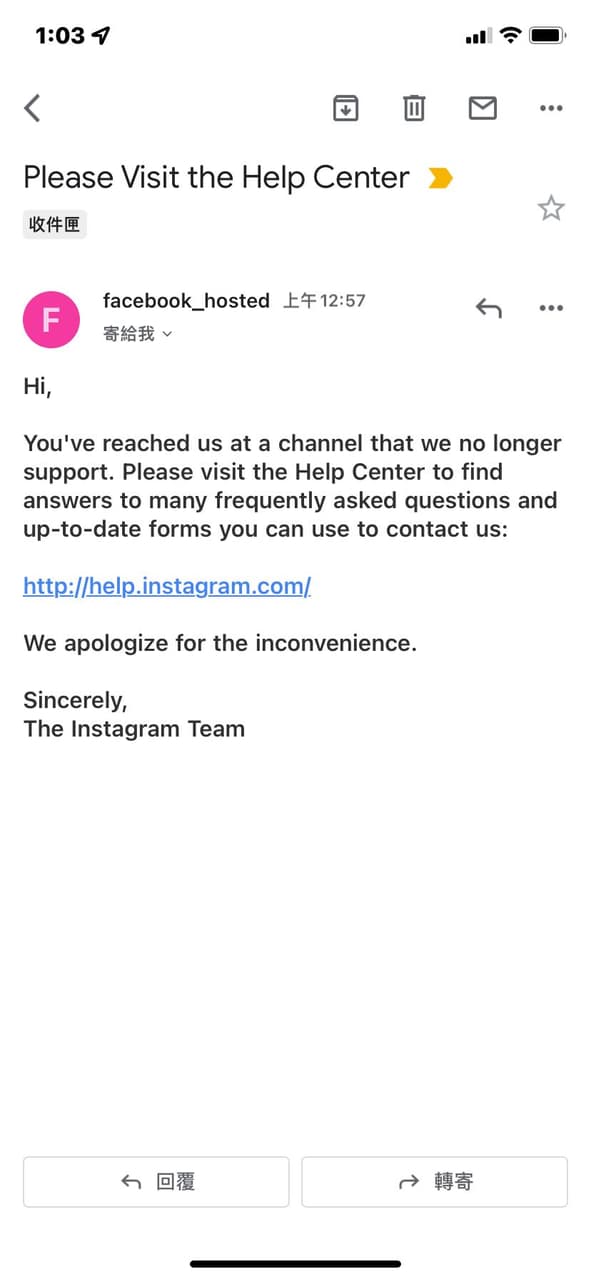591x1279 pixels.
Task: Tap the yellow importance marker beside subject
Action: [x=440, y=178]
